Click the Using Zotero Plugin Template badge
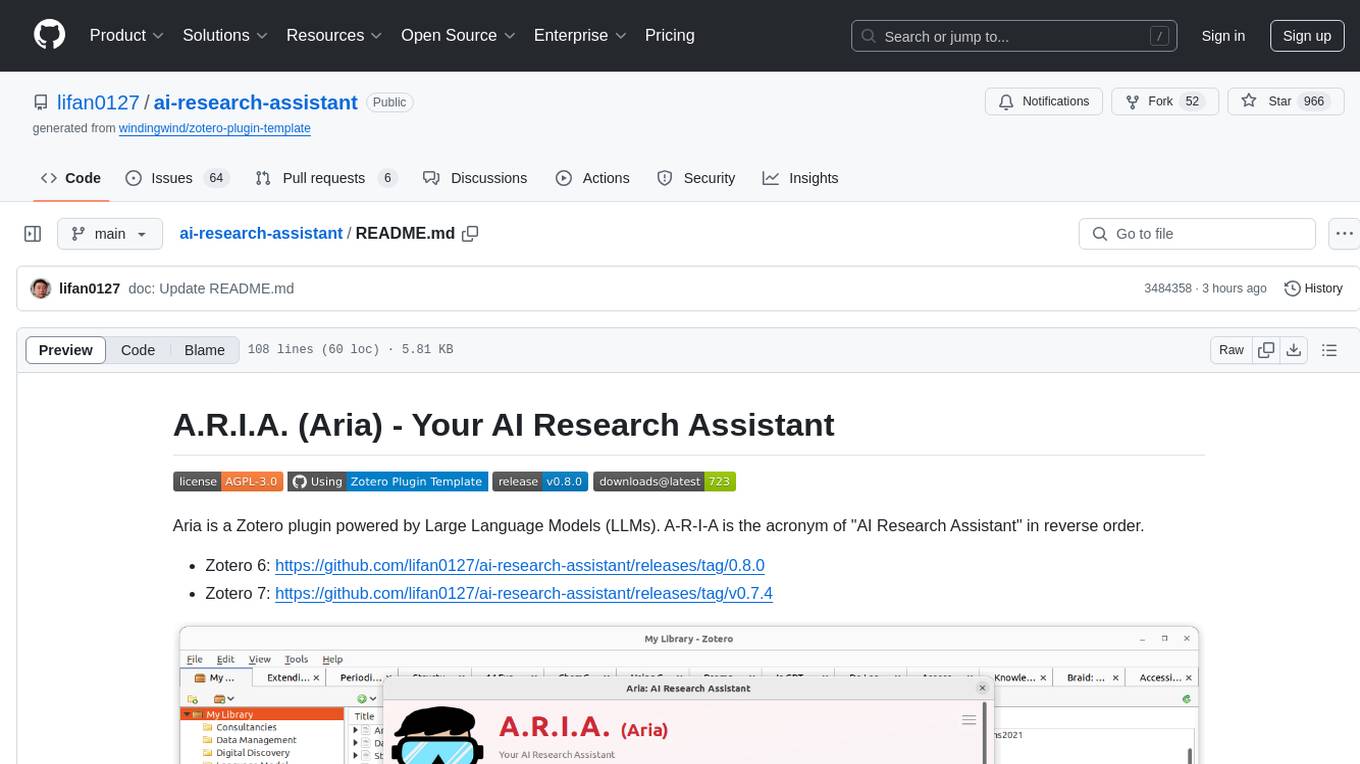This screenshot has height=764, width=1360. tap(388, 481)
